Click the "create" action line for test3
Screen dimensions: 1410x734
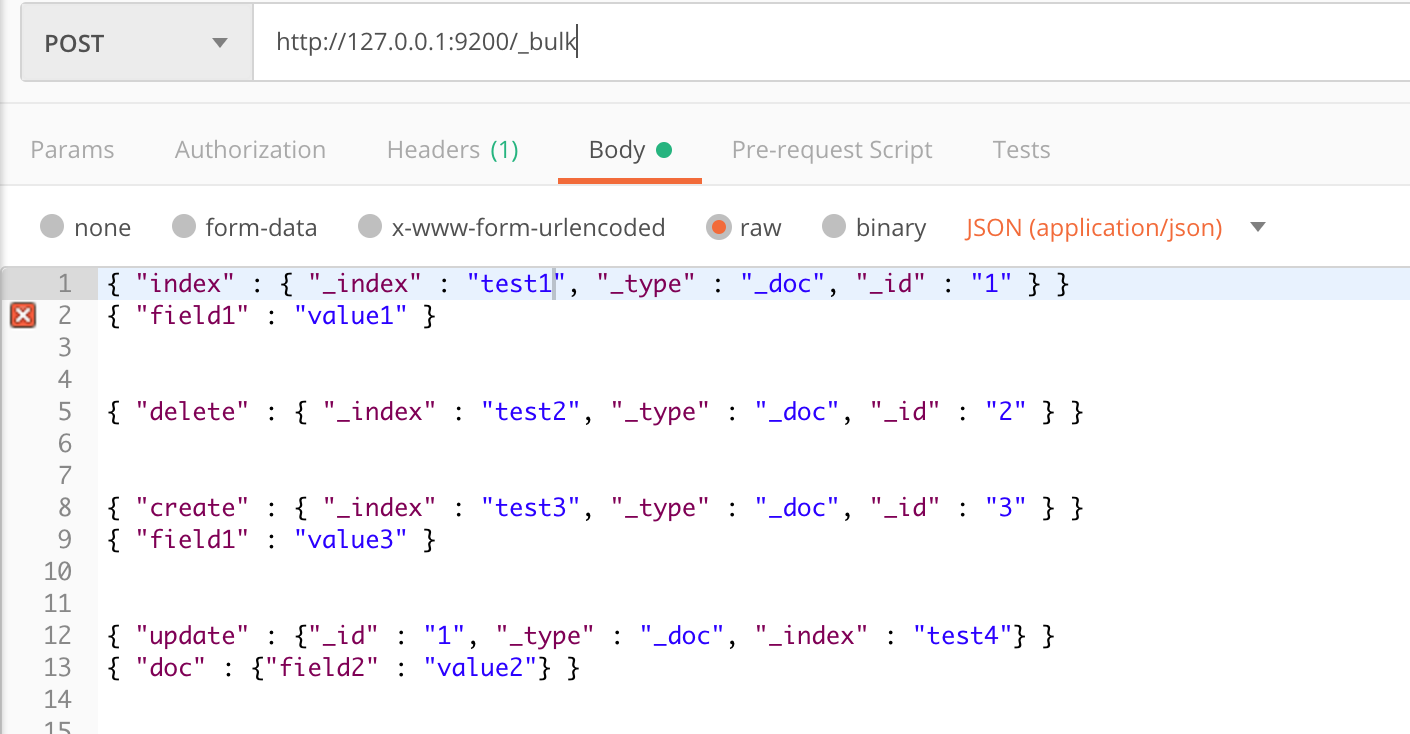pyautogui.click(x=595, y=508)
